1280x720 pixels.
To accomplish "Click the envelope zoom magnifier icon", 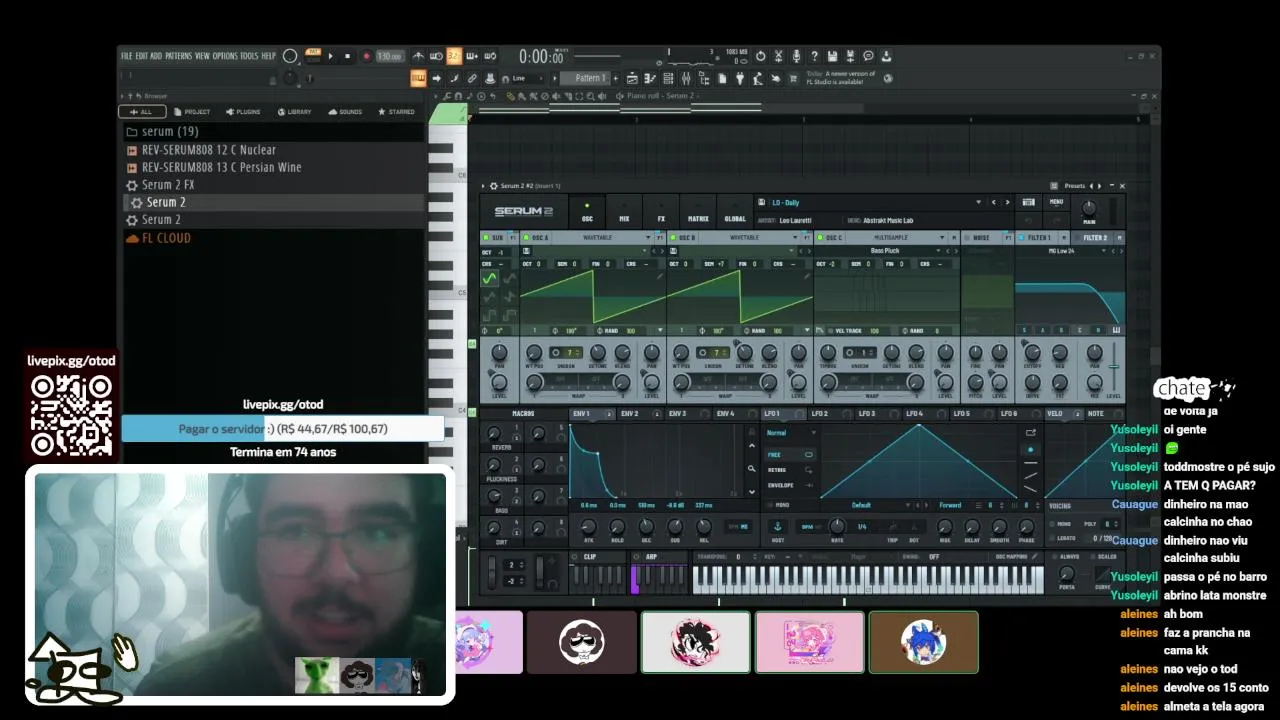I will click(x=752, y=468).
